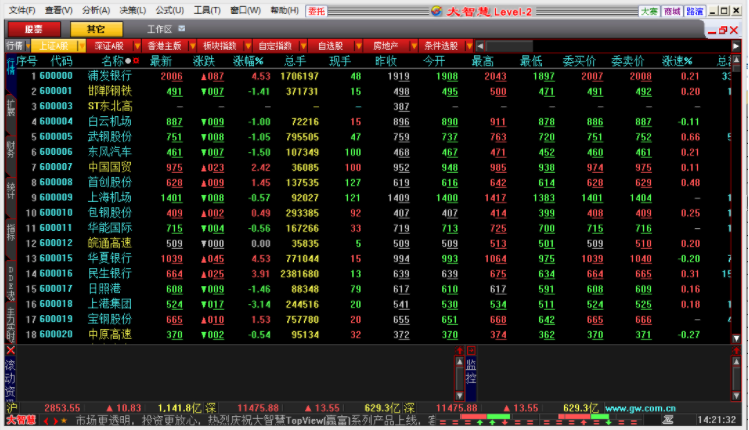749x430 pixels.
Task: Open the 决策(L) menu
Action: point(133,11)
